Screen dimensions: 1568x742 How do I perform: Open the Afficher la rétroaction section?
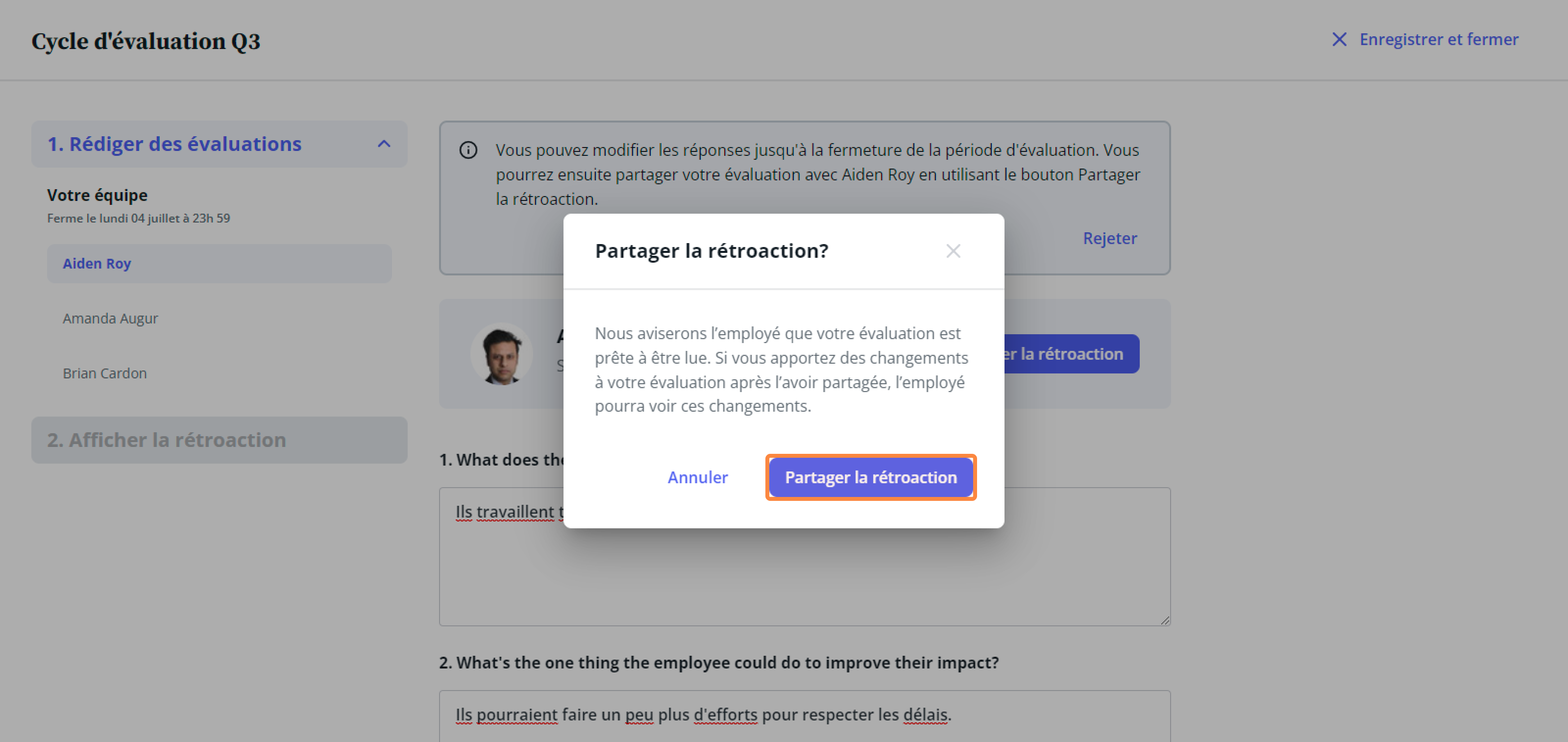pos(219,440)
